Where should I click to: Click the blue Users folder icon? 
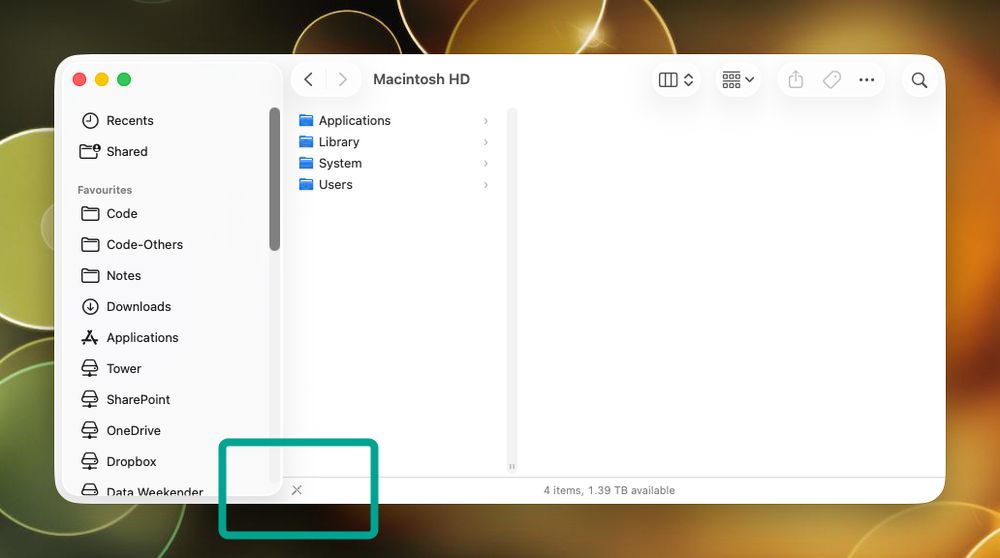click(306, 184)
